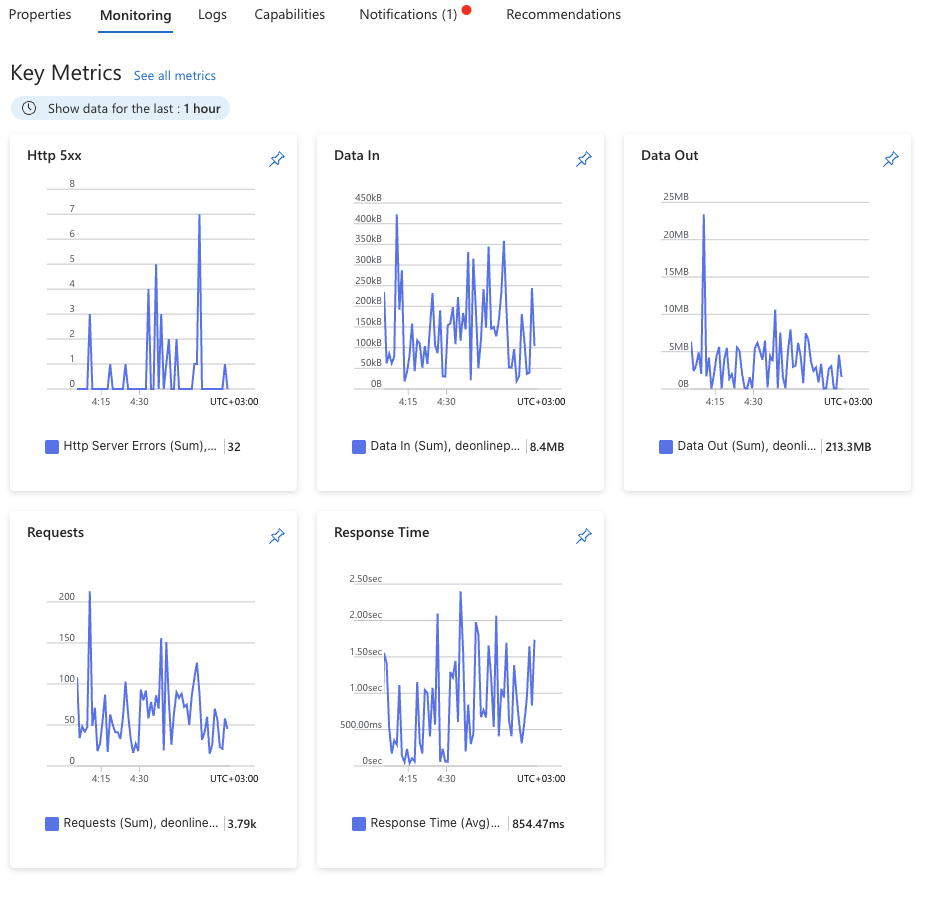Open the See all metrics link
928x897 pixels.
(x=174, y=75)
